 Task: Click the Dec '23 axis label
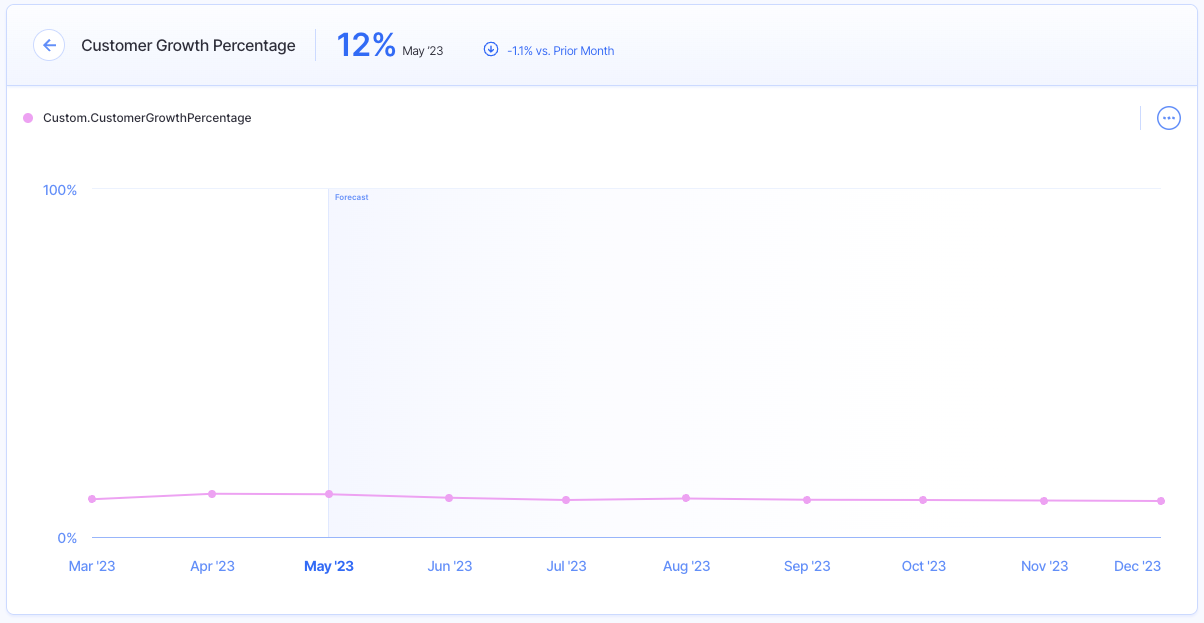click(1137, 566)
